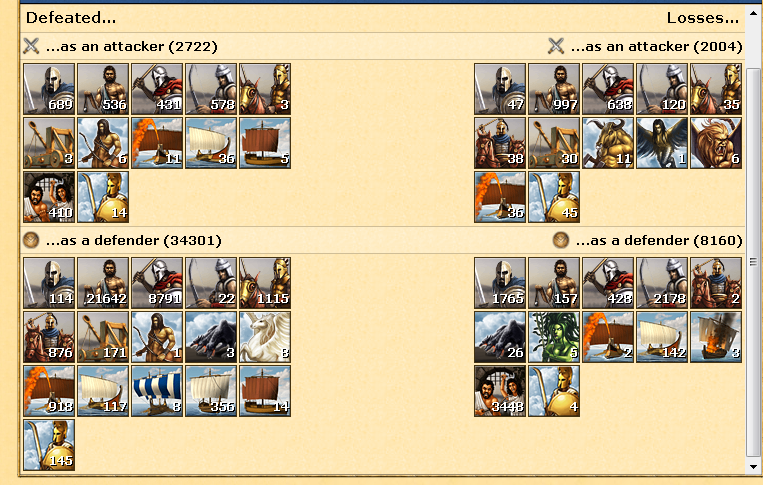The image size is (763, 485).
Task: Click the hoplite icon showing 8791
Action: pyautogui.click(x=157, y=283)
